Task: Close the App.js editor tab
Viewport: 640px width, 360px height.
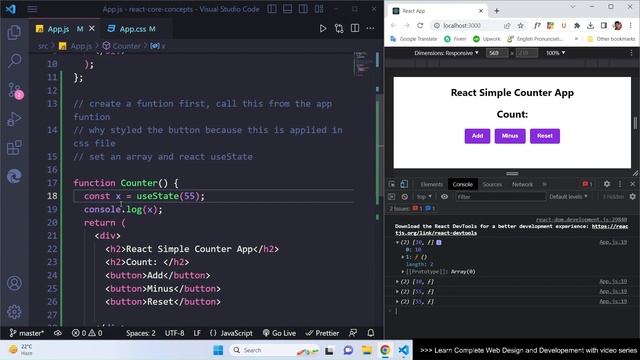Action: (x=92, y=29)
